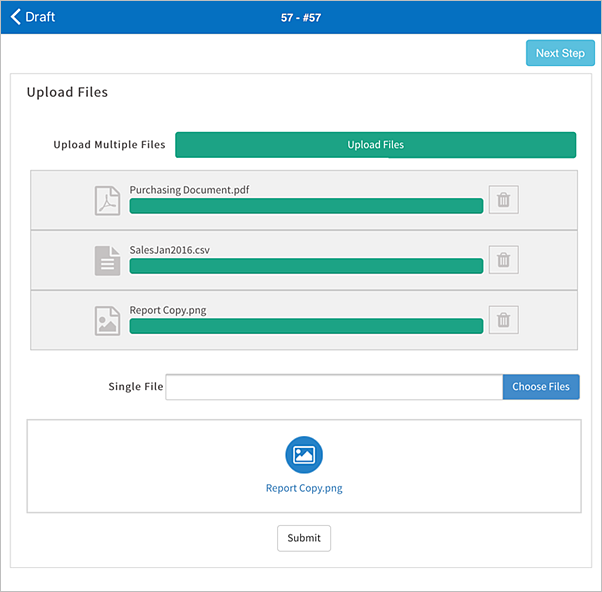Click the green Upload Files button
Image resolution: width=602 pixels, height=592 pixels.
pyautogui.click(x=375, y=145)
